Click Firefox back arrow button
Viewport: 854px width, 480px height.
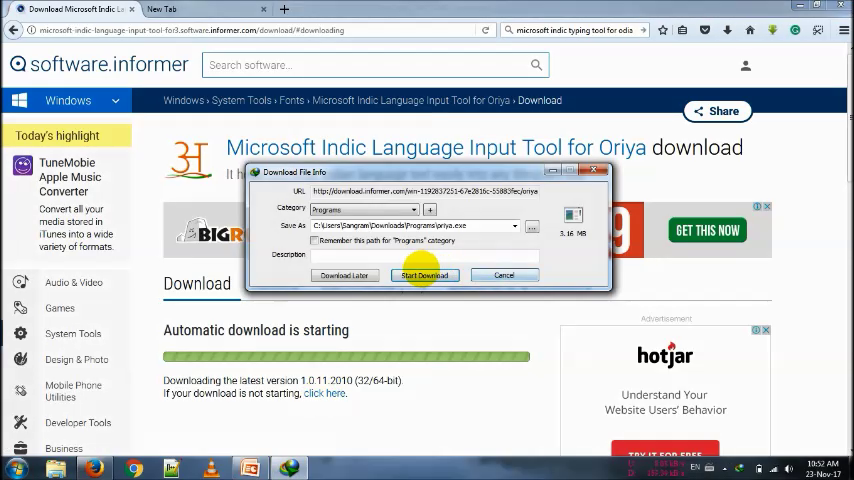(13, 30)
